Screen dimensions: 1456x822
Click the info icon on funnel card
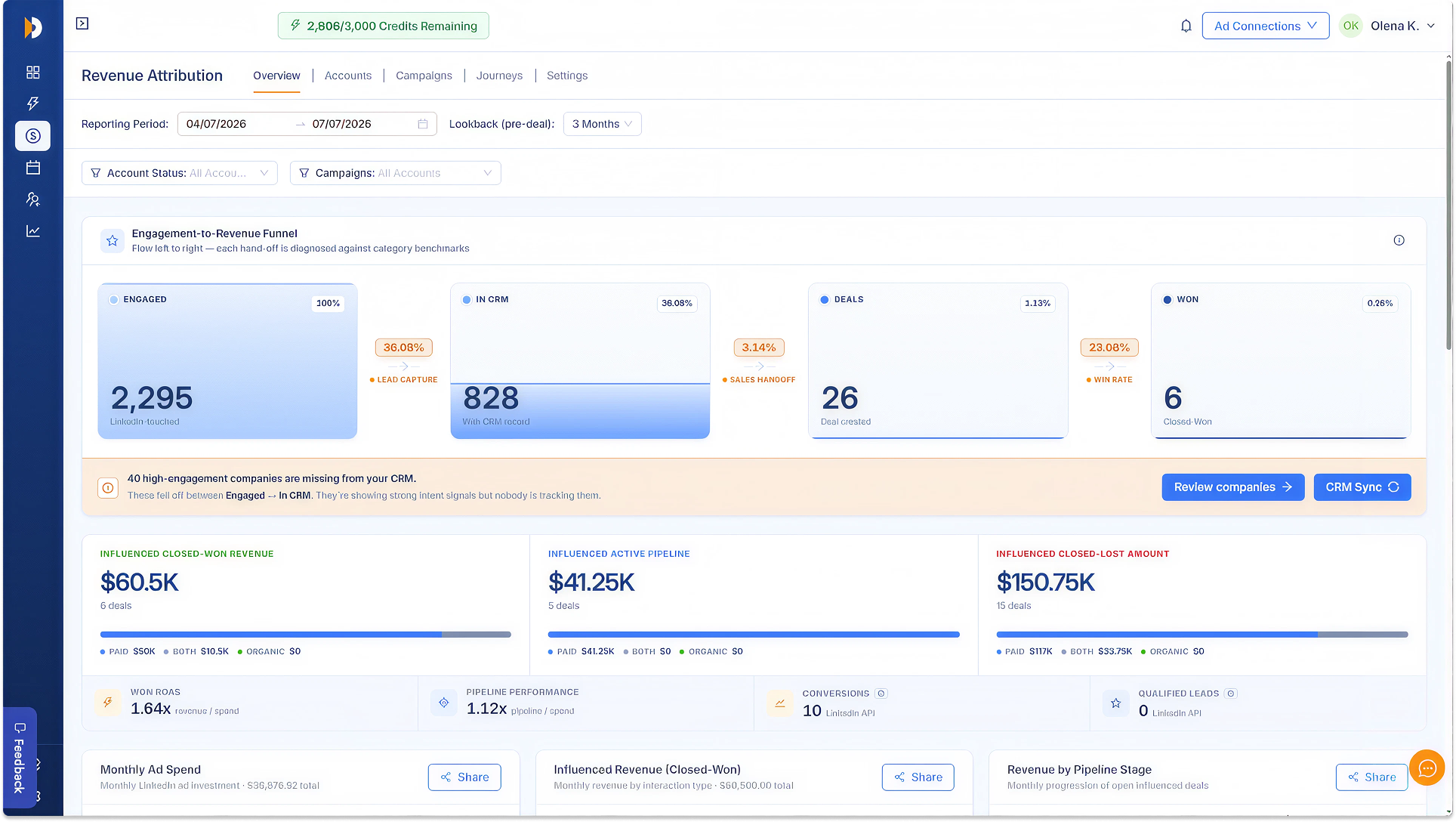pyautogui.click(x=1399, y=240)
